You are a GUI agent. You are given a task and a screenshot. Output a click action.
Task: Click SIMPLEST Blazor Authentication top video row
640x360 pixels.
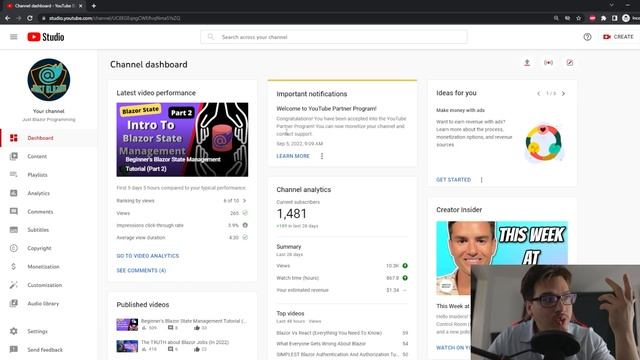click(342, 354)
